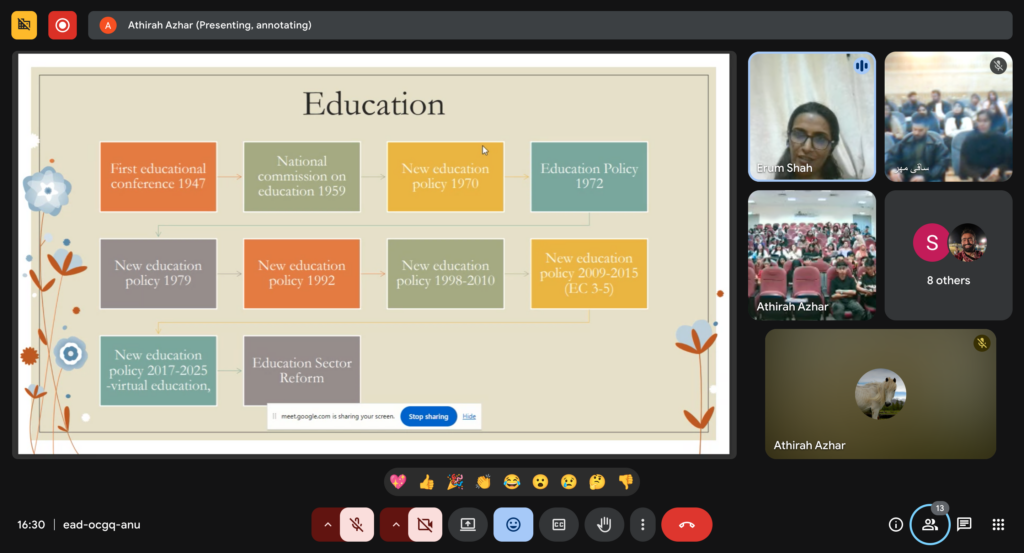Toggle the camera off button

click(x=425, y=524)
